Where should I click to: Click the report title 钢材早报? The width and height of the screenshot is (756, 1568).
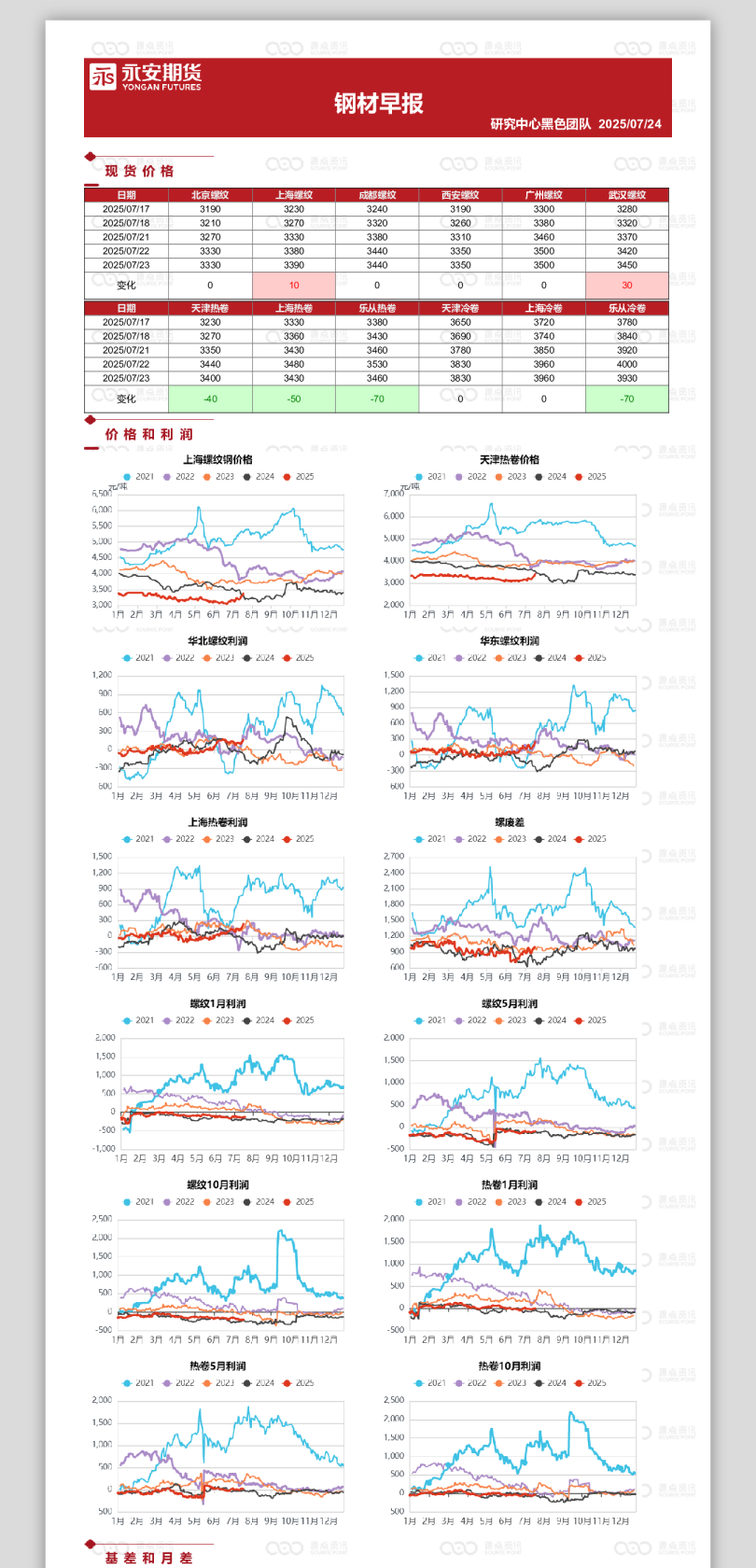click(379, 104)
